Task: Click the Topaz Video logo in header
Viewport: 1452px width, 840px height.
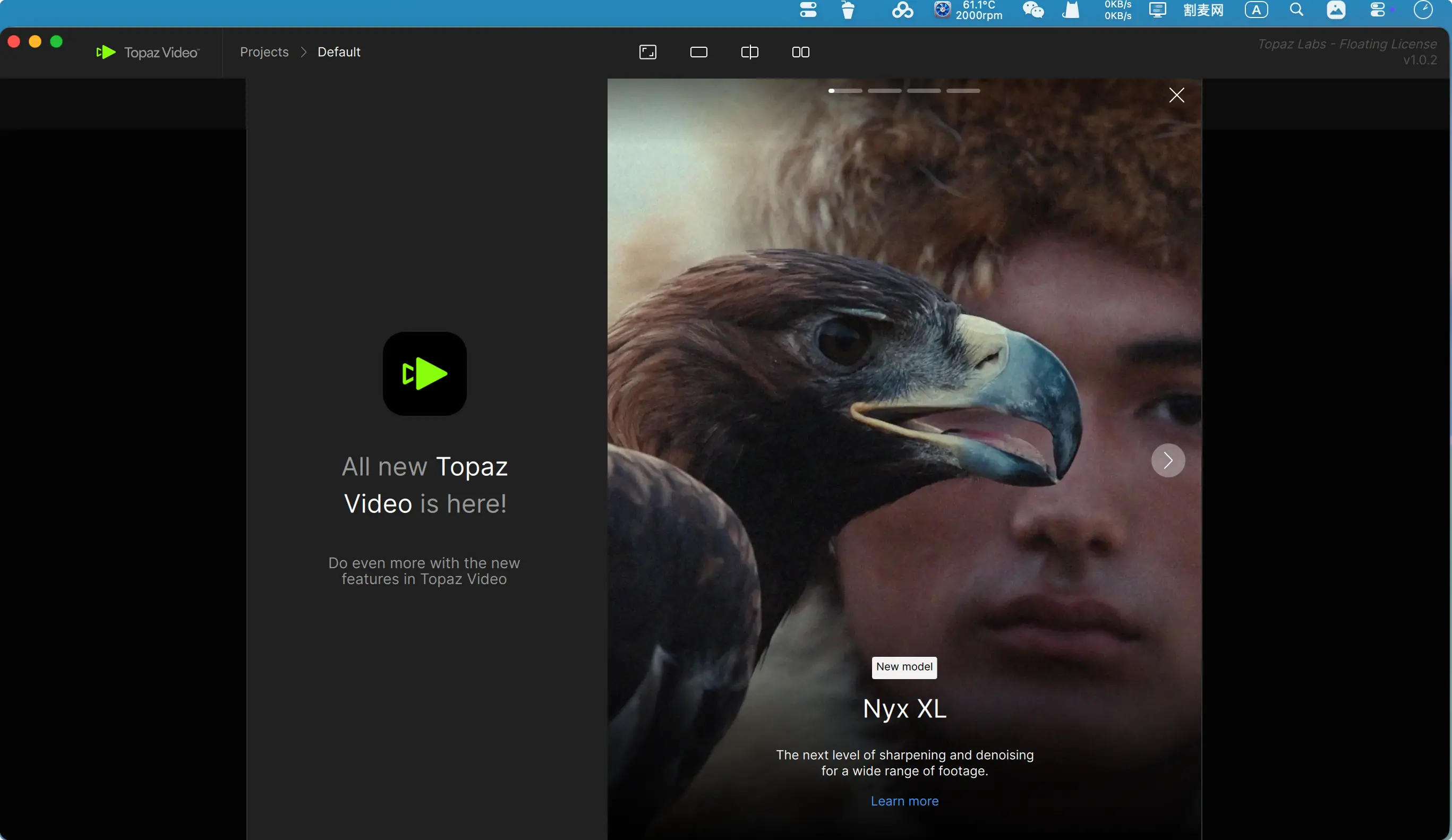Action: coord(148,53)
